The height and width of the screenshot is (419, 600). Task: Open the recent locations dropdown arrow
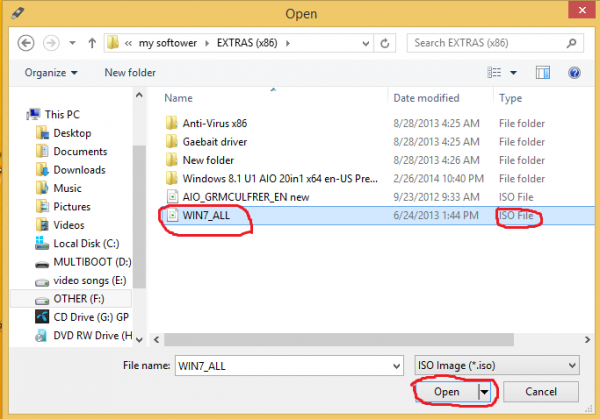pos(72,43)
